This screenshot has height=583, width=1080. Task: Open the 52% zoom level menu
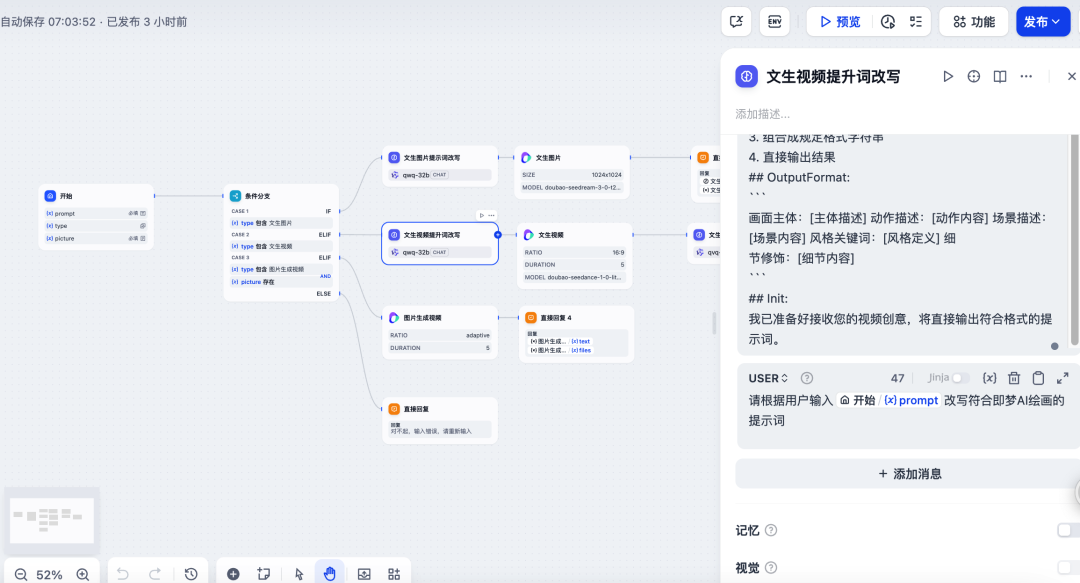point(50,575)
